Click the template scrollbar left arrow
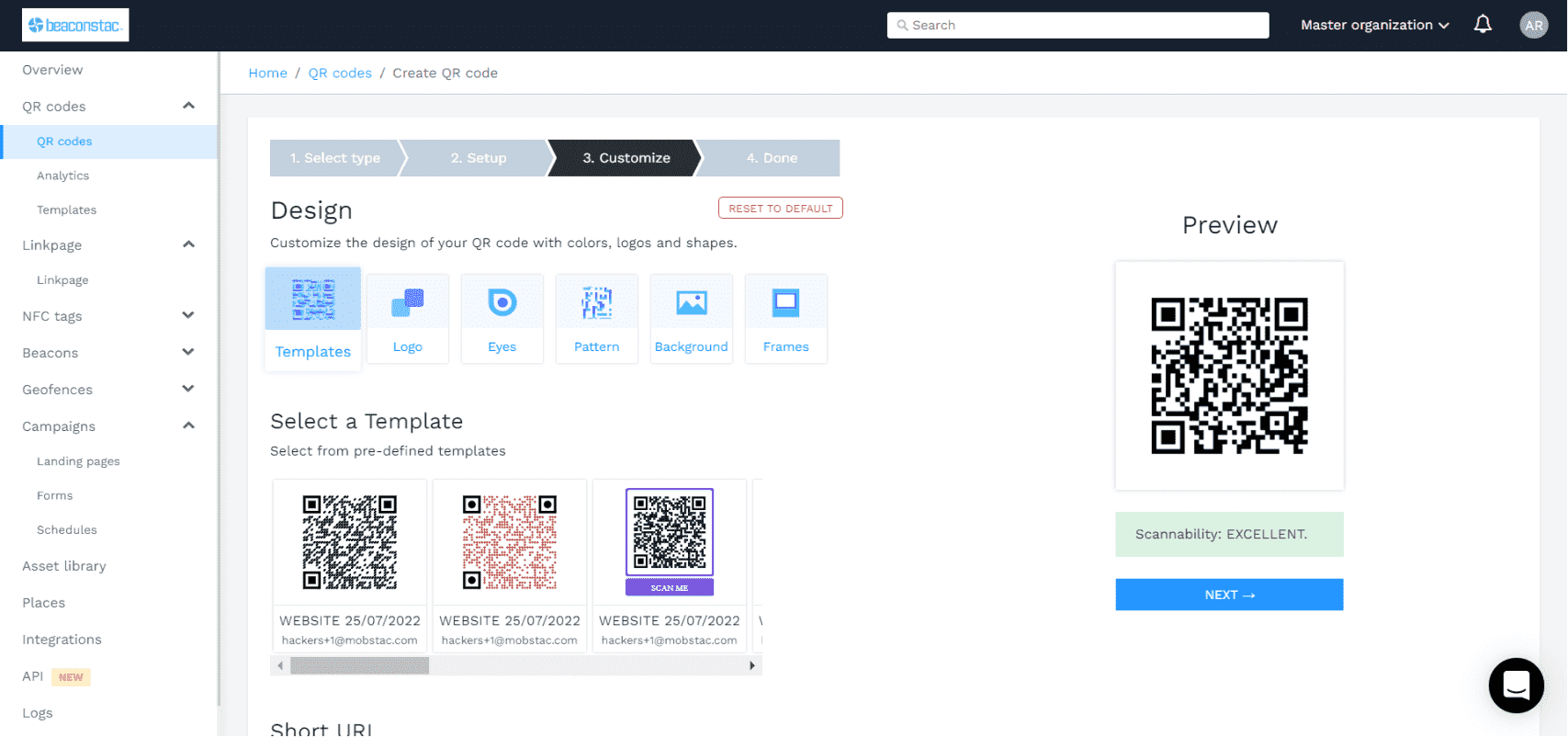Image resolution: width=1568 pixels, height=737 pixels. [x=280, y=665]
